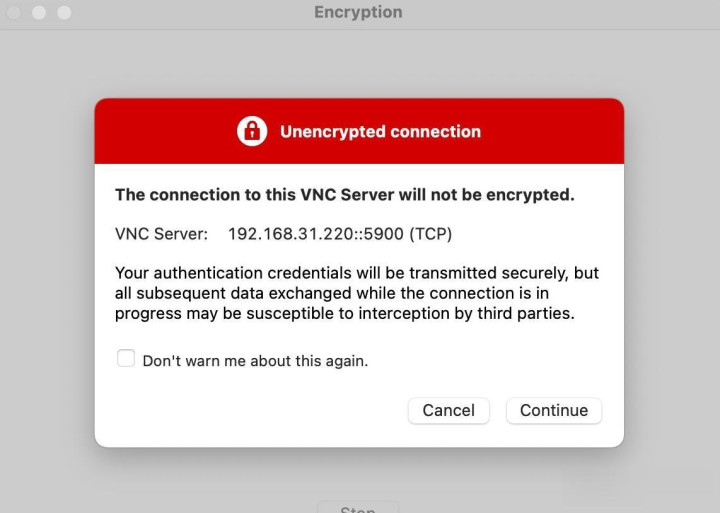
Task: Click the paragraph about authentication credentials
Action: click(x=357, y=293)
